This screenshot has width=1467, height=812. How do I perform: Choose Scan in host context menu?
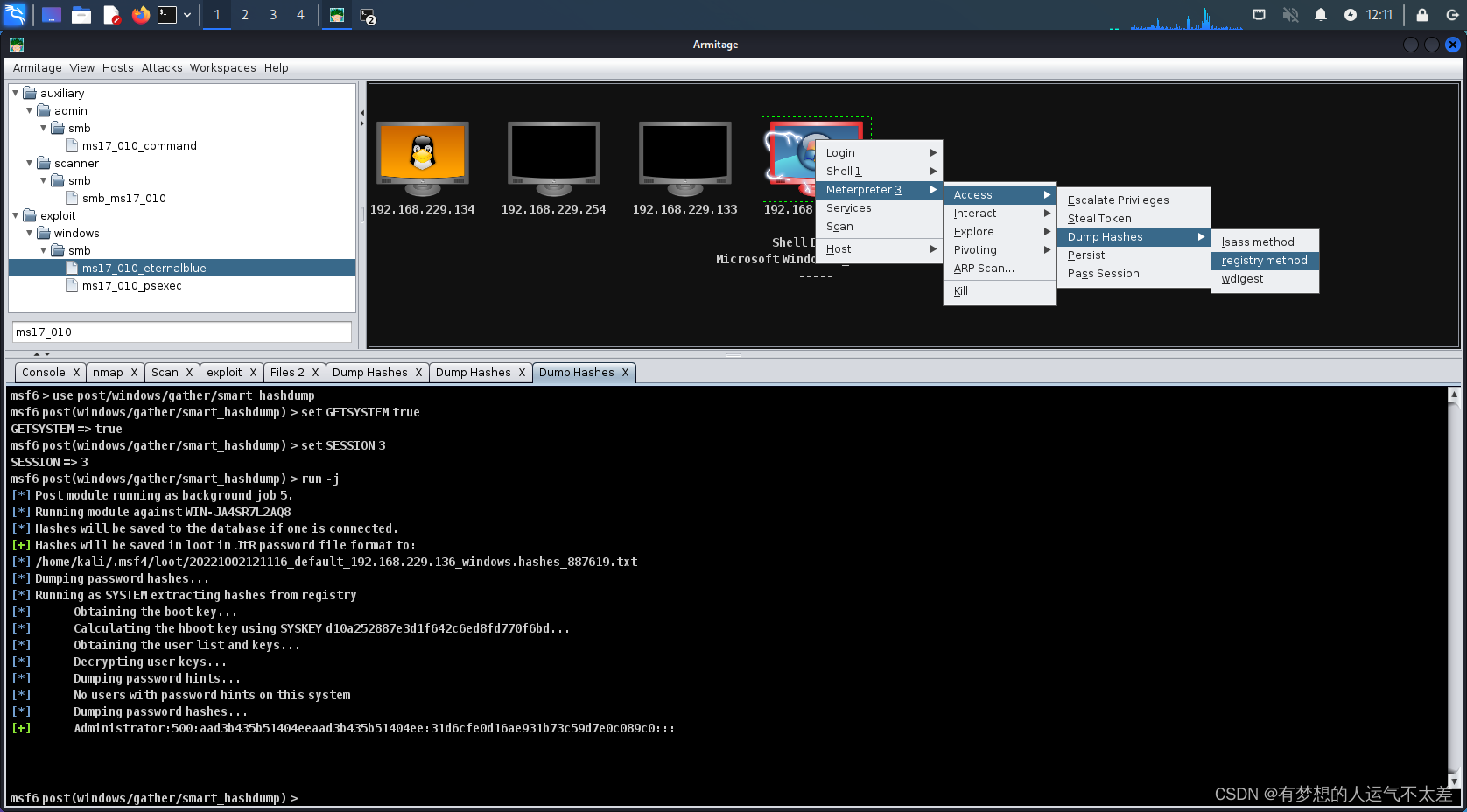(879, 227)
